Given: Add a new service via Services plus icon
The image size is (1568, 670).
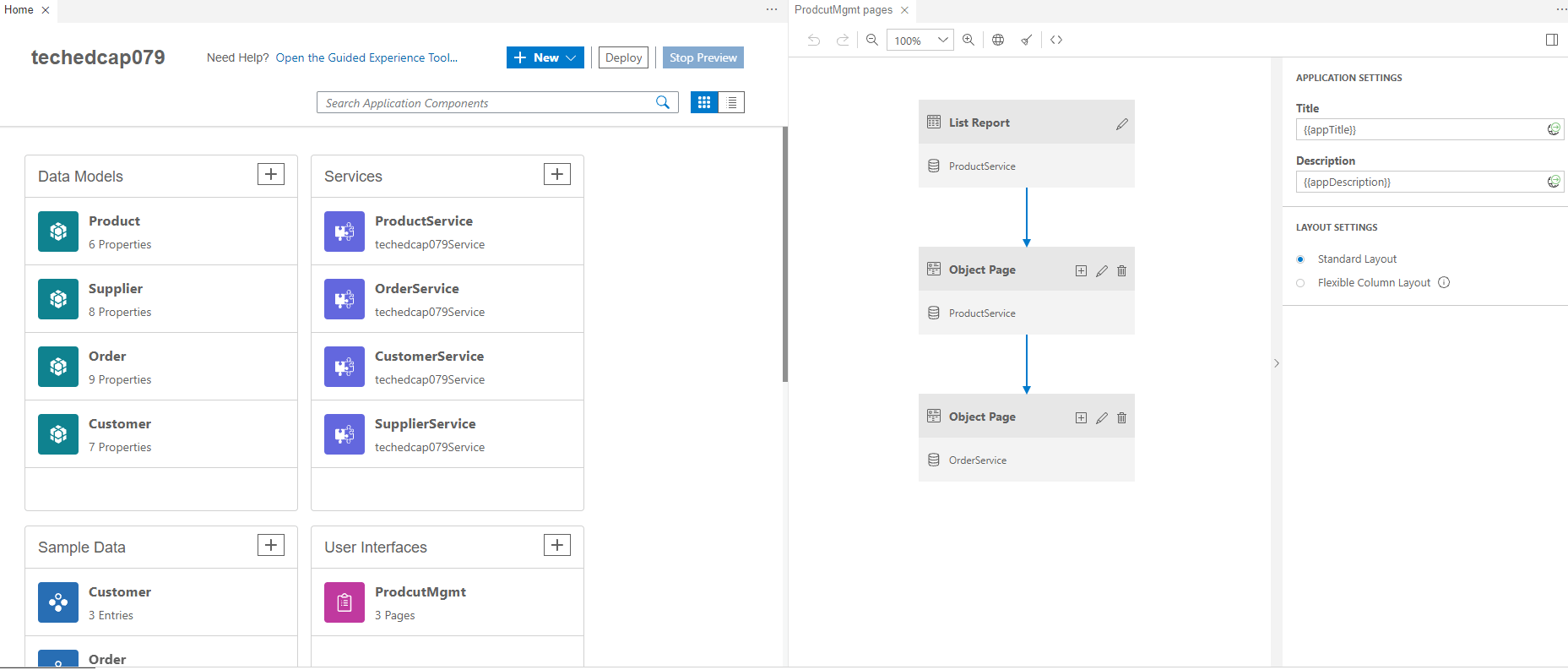Looking at the screenshot, I should 556,174.
